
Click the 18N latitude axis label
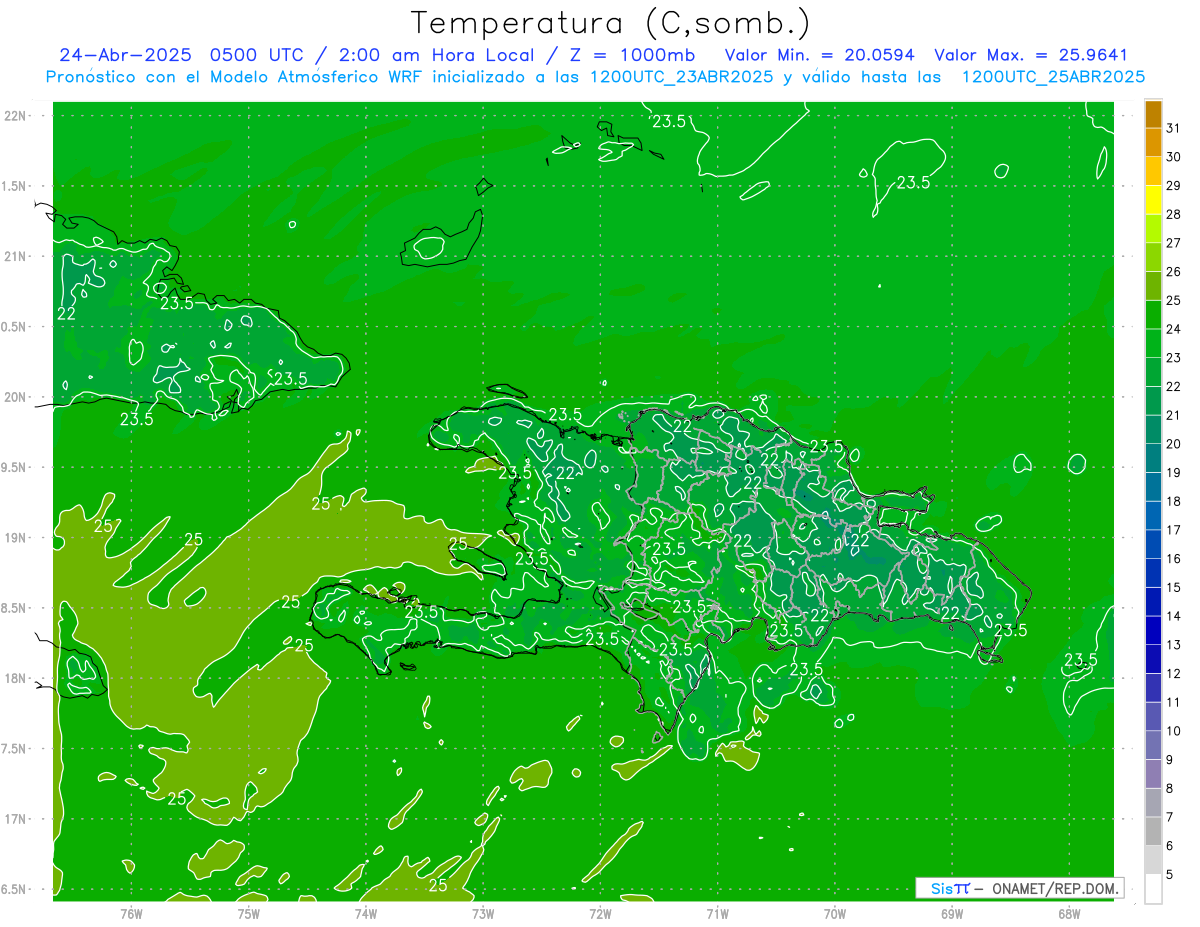point(15,678)
